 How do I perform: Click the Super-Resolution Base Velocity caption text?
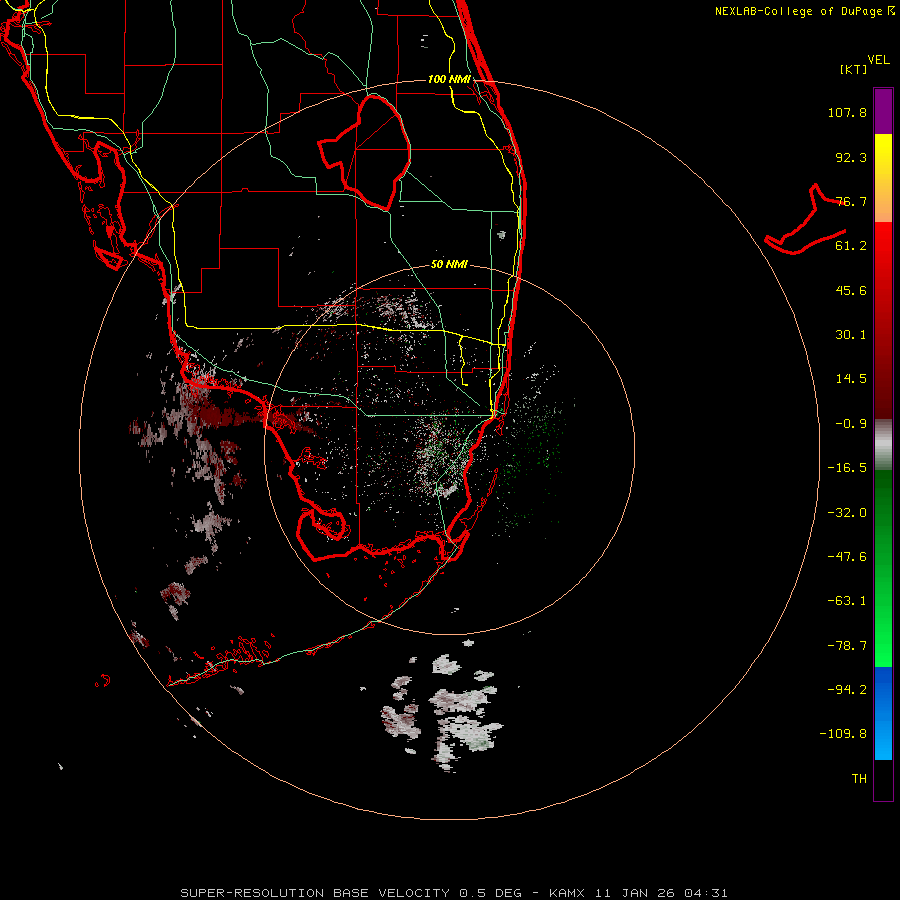453,893
